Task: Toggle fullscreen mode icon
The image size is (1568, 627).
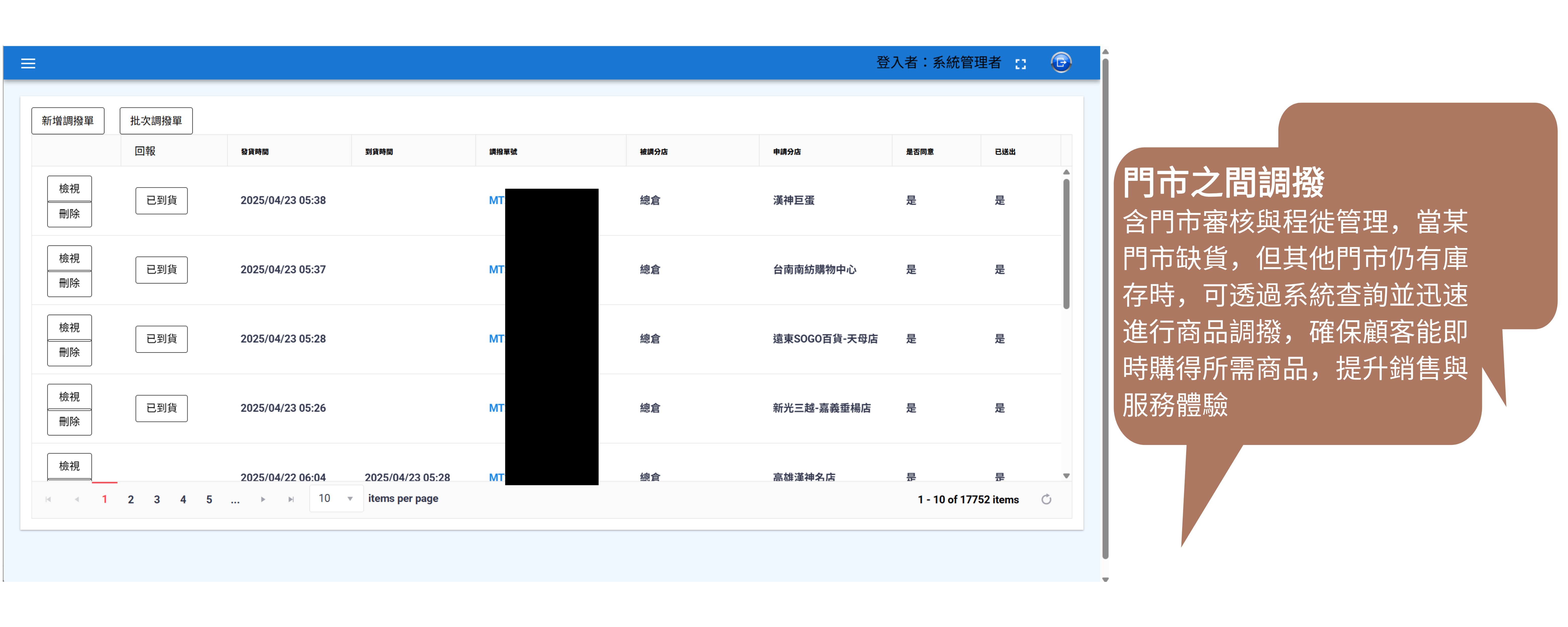Action: click(1021, 64)
